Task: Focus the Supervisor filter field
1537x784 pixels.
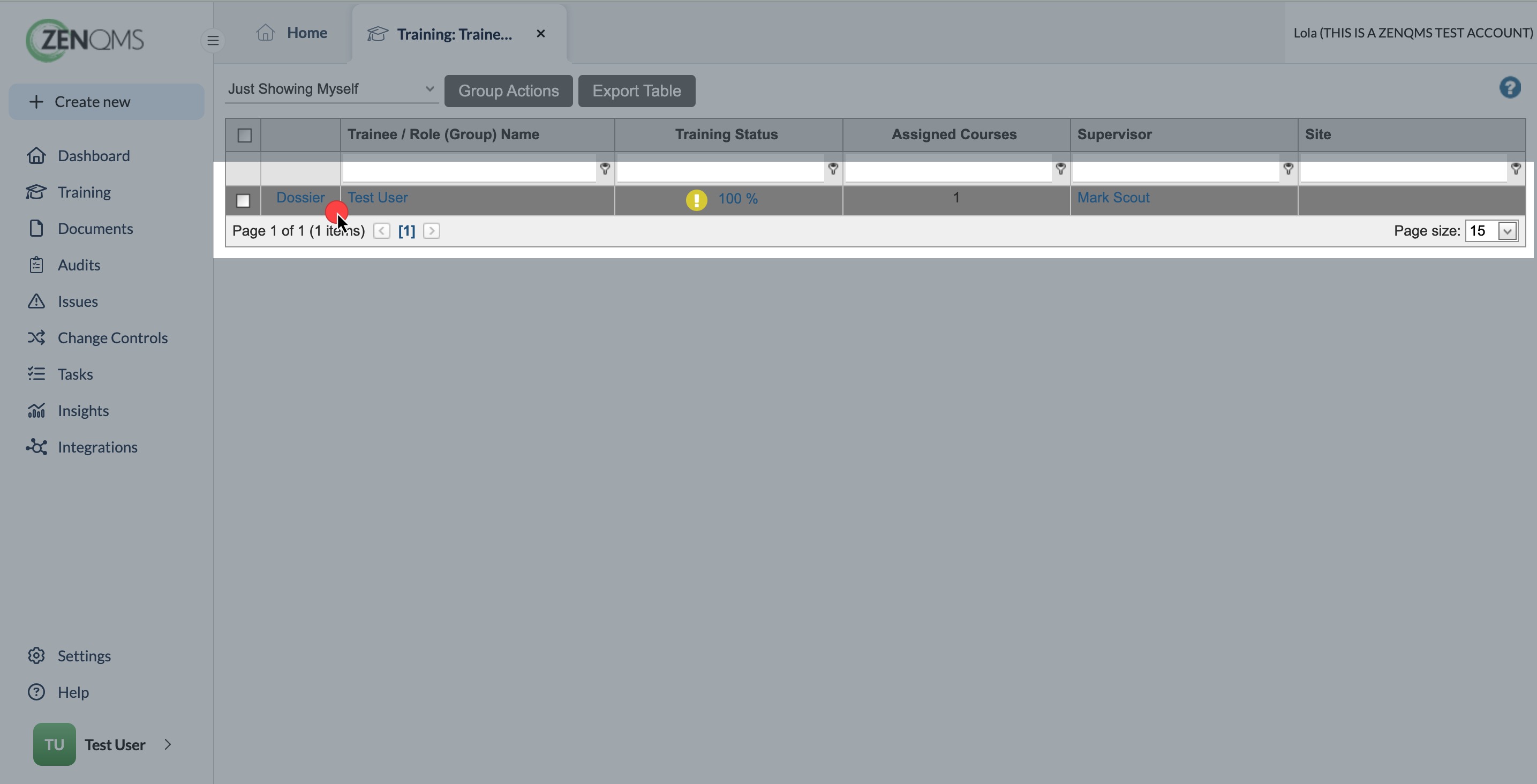Action: (x=1176, y=169)
